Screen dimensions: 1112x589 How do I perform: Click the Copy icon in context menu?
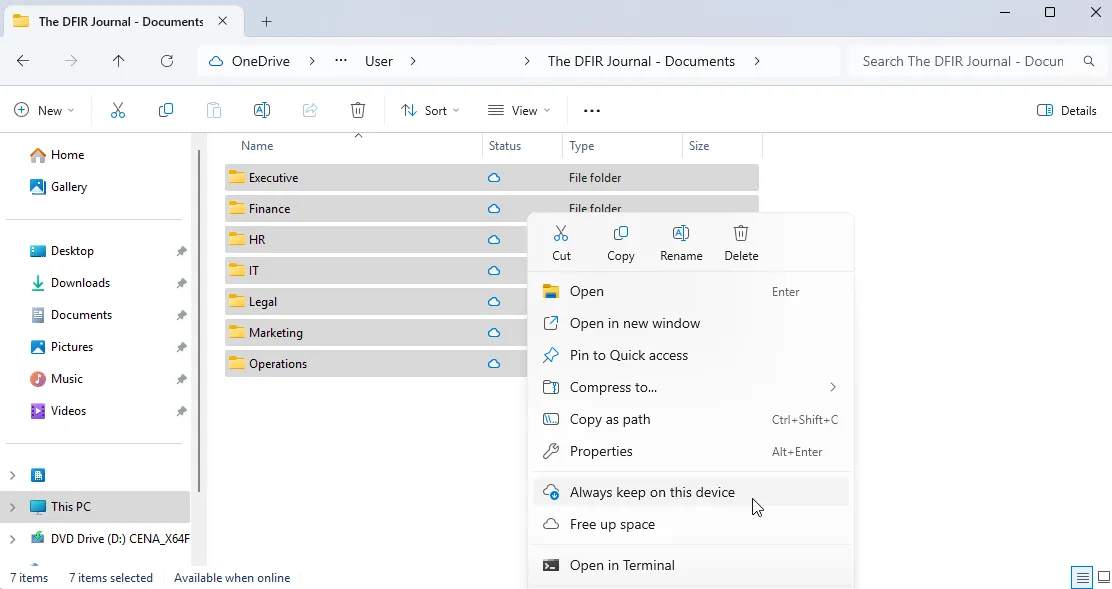coord(620,234)
